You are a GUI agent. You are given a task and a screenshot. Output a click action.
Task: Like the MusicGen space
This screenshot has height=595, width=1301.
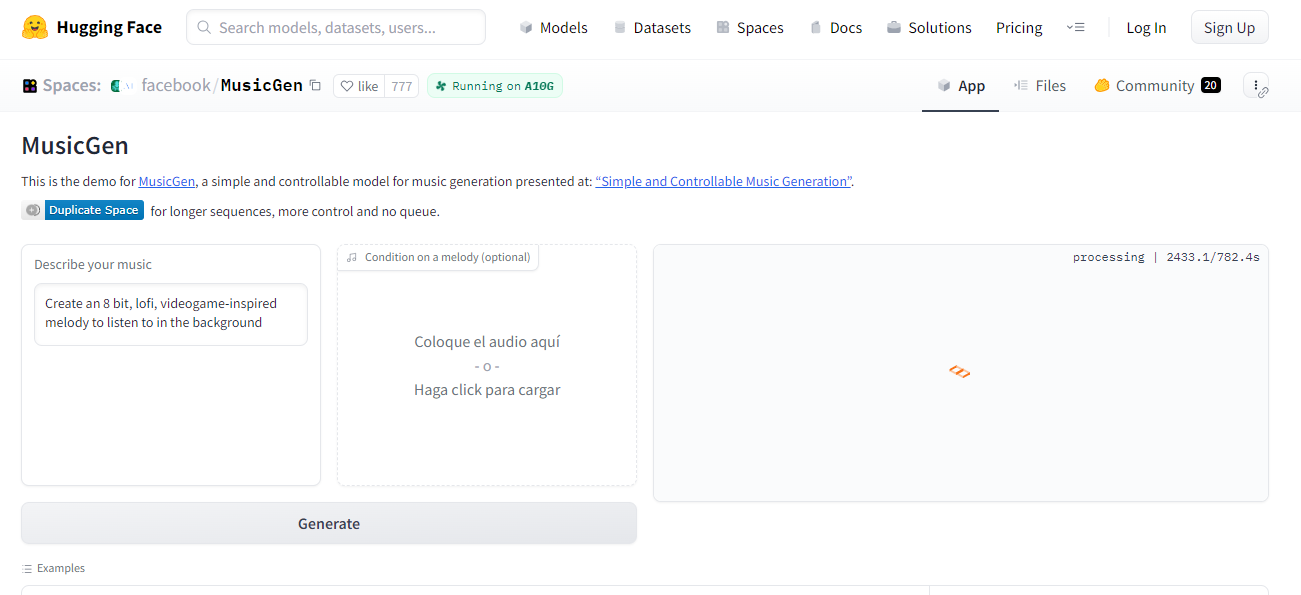point(359,86)
